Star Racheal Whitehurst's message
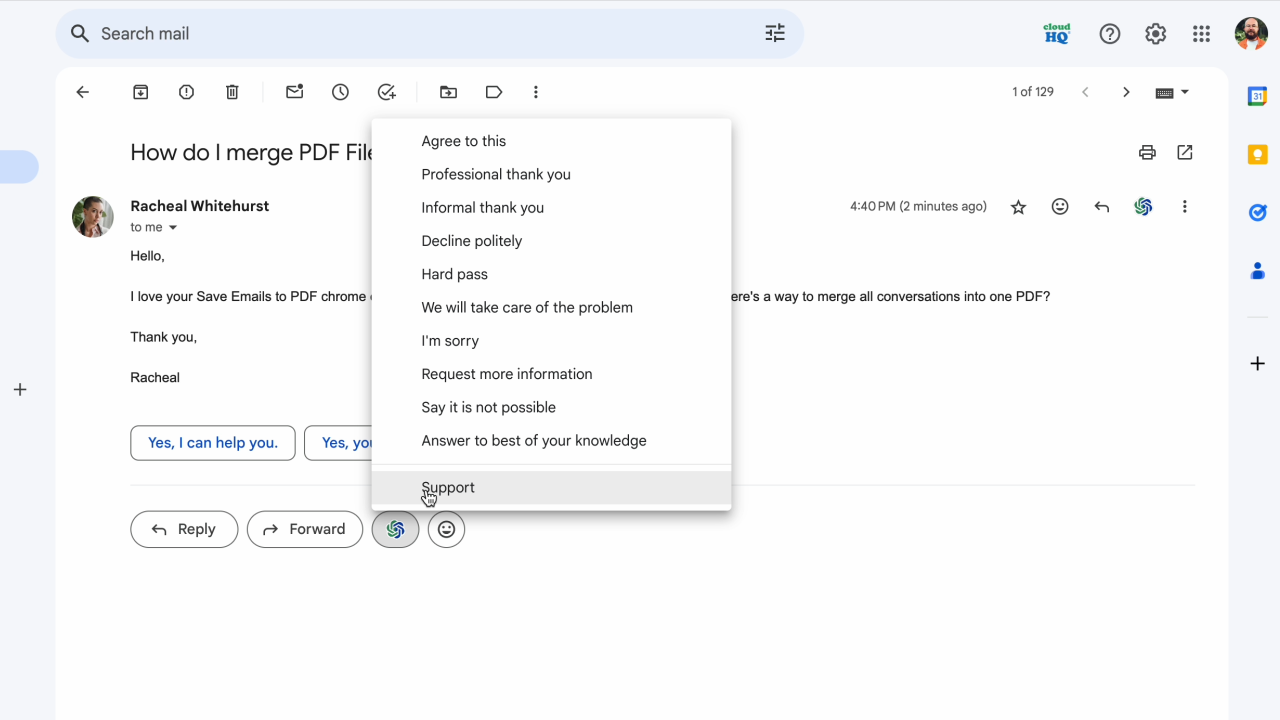Viewport: 1280px width, 720px height. pos(1018,206)
